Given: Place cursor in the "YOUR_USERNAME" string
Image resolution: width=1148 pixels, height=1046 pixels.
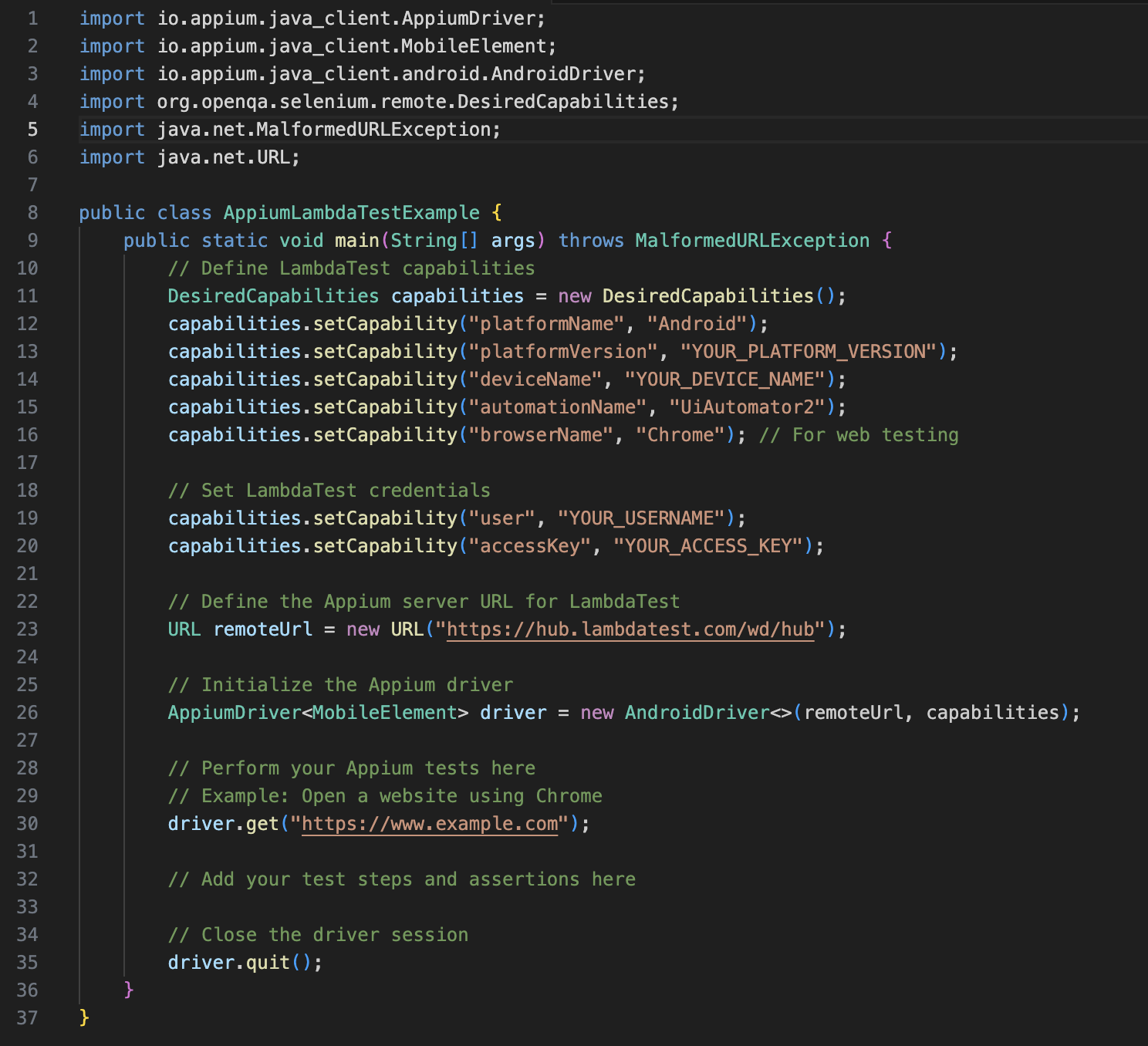Looking at the screenshot, I should tap(640, 518).
